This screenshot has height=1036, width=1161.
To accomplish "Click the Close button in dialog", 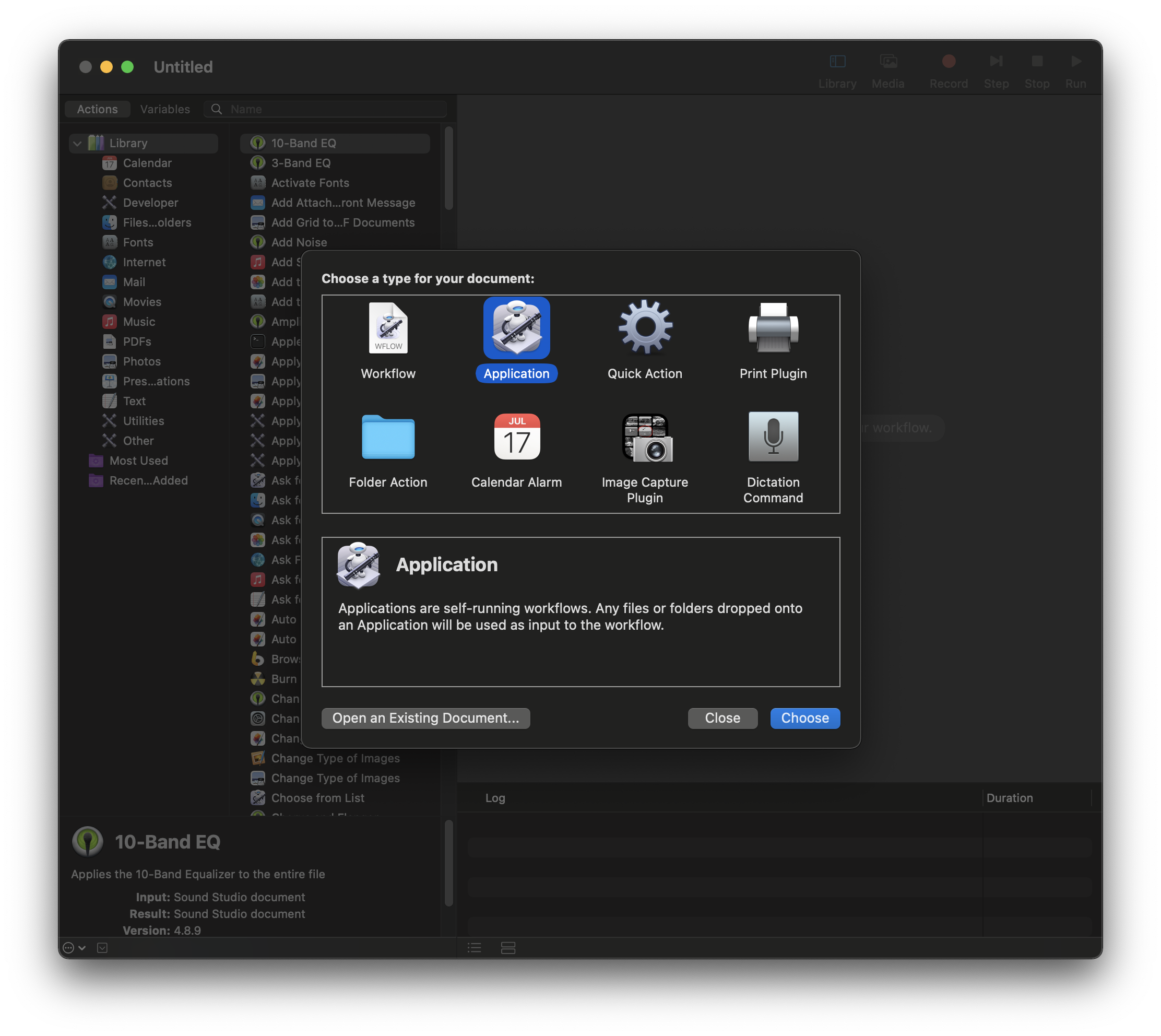I will pyautogui.click(x=722, y=719).
